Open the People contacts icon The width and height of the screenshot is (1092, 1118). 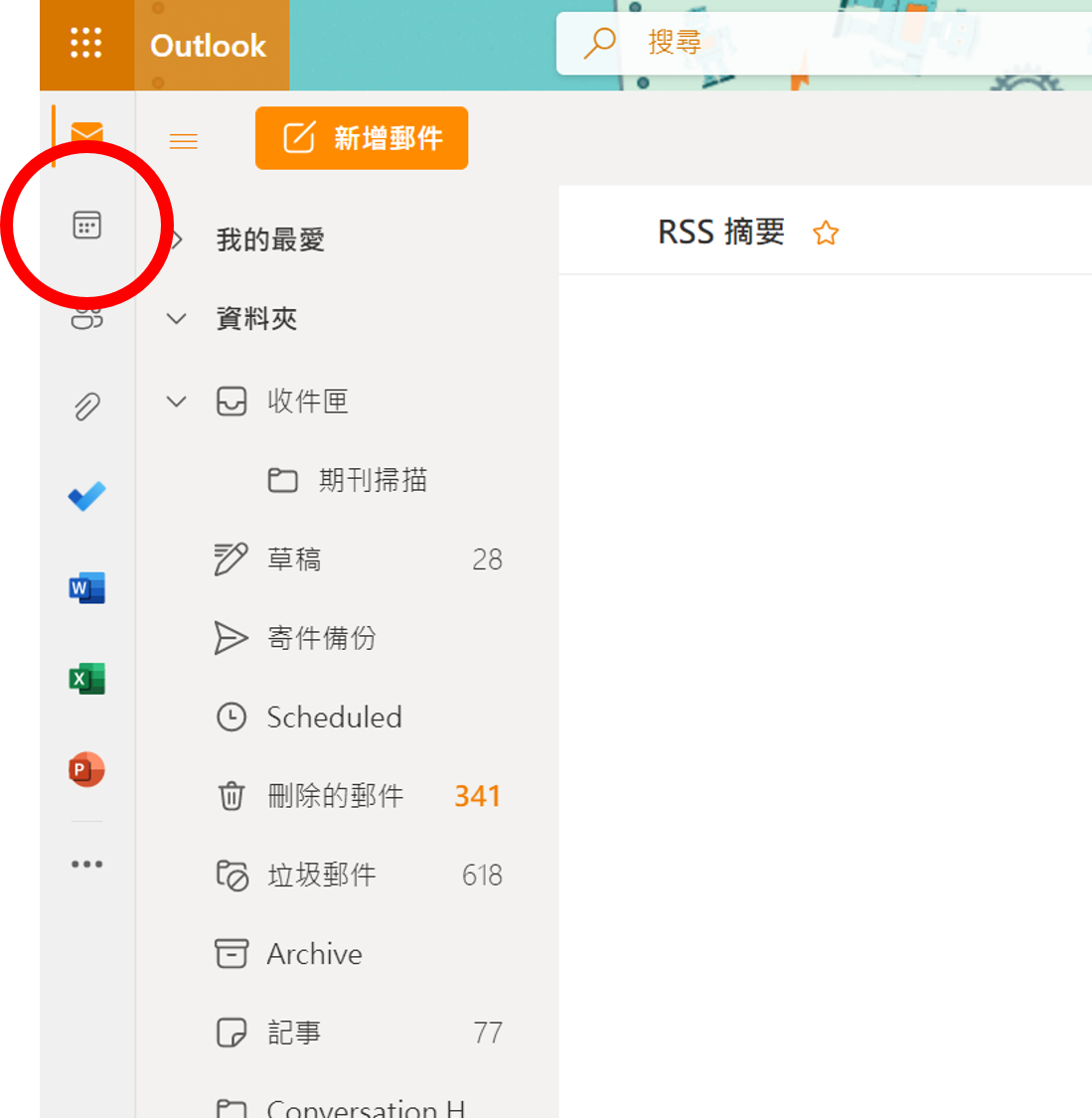coord(87,317)
